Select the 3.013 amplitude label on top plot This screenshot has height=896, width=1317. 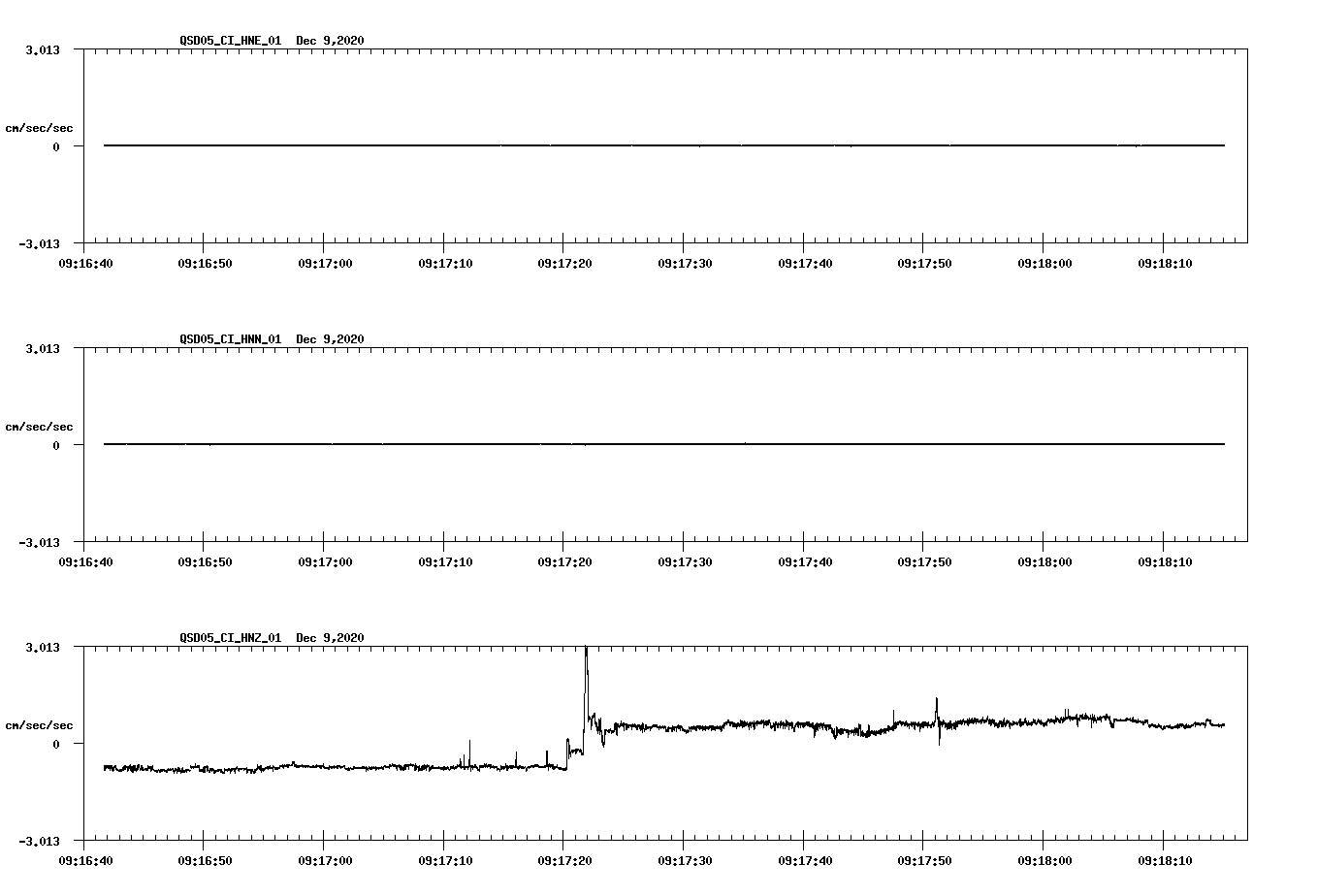[44, 48]
